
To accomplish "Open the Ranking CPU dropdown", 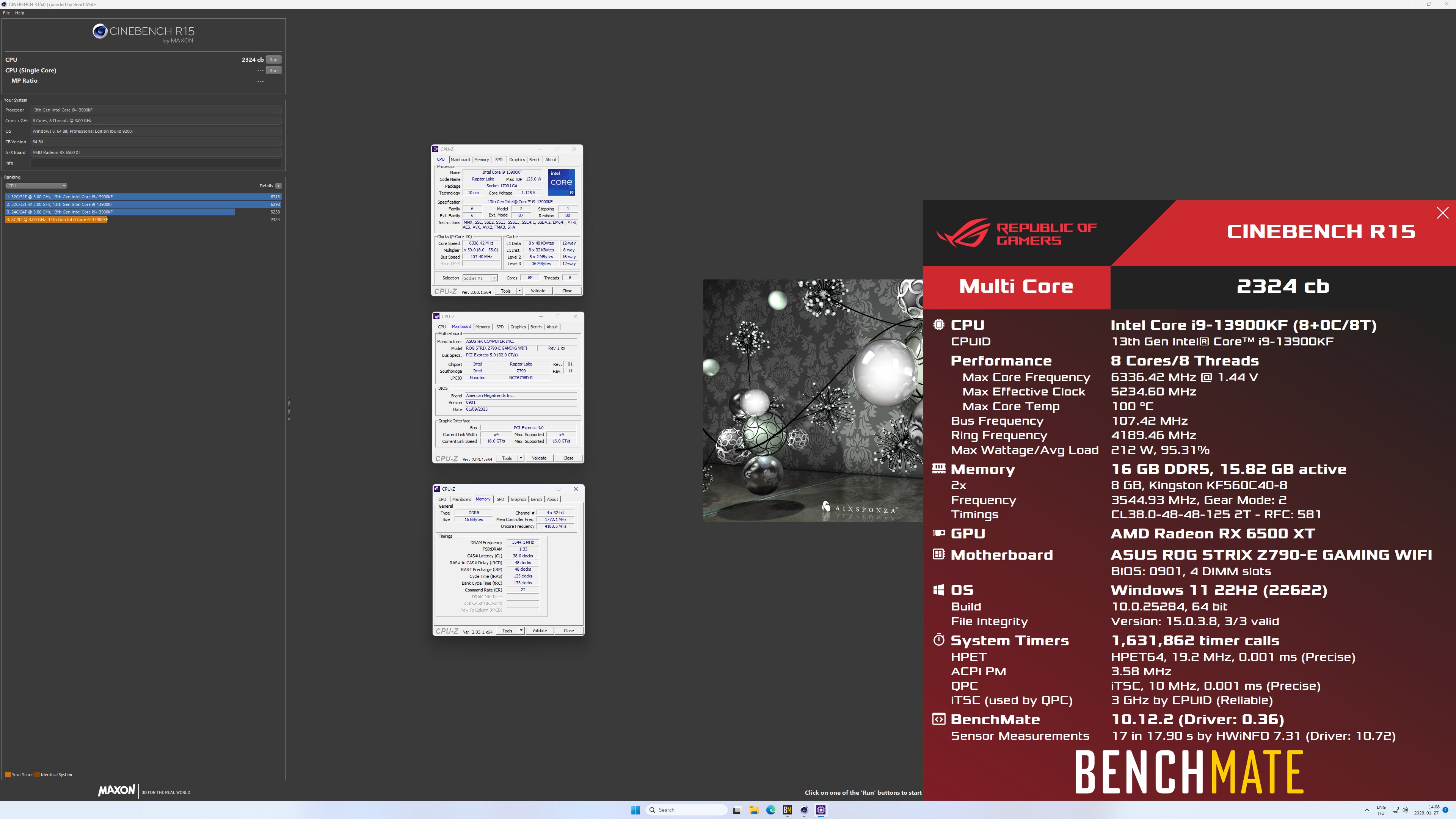I will click(x=36, y=186).
